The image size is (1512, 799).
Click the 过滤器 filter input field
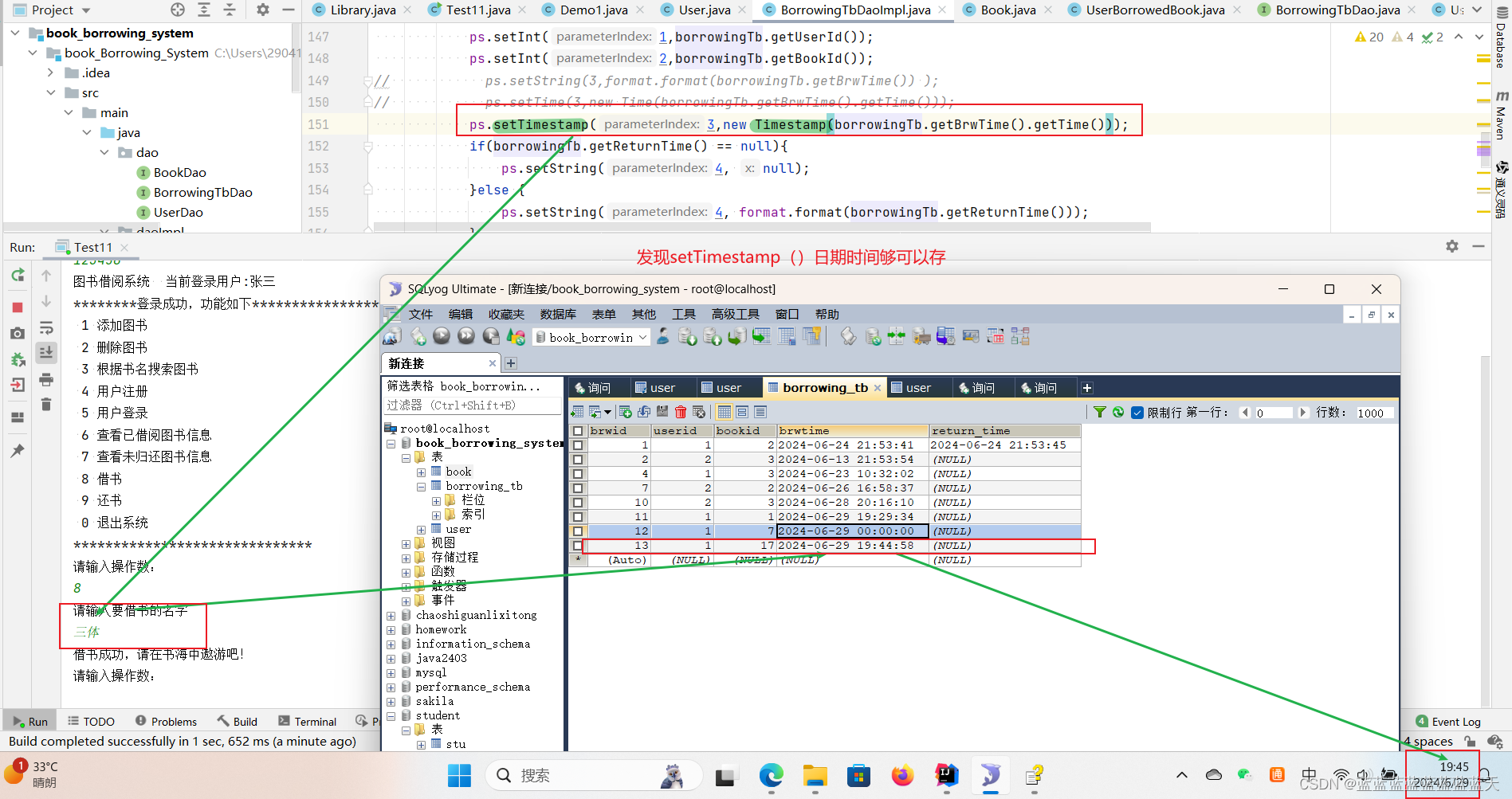473,405
